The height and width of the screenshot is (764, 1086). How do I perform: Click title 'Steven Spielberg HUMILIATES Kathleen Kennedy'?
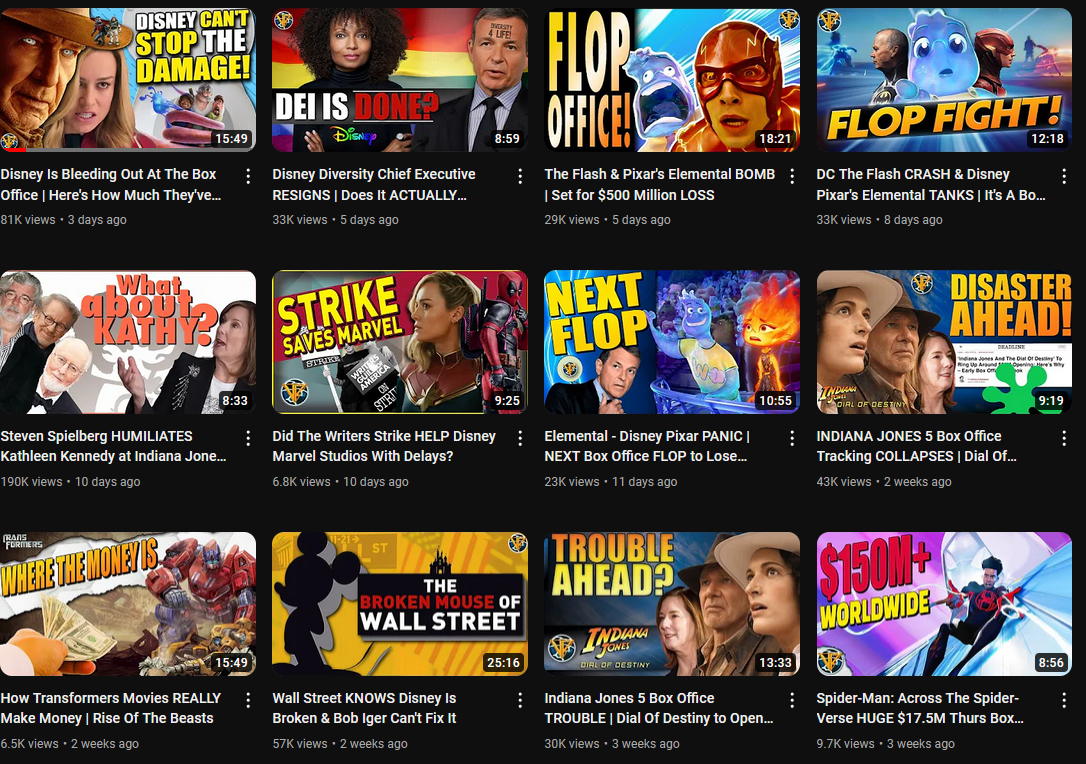(x=112, y=446)
